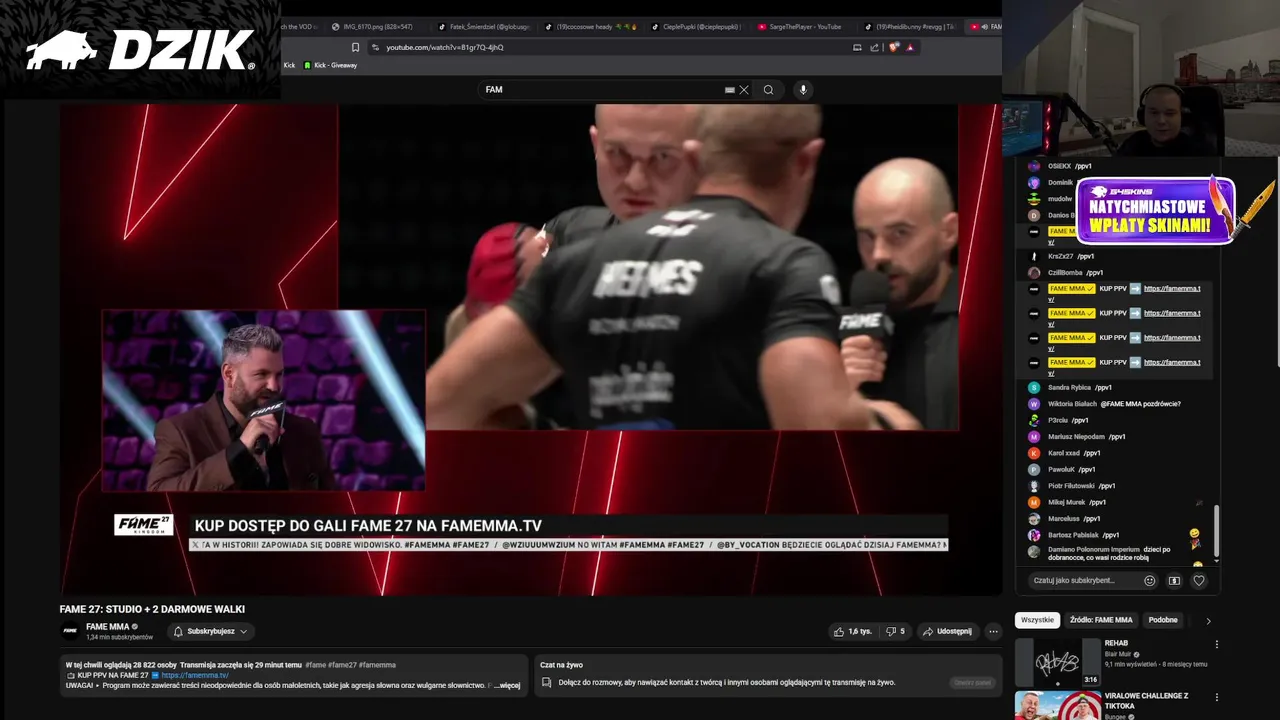Click chat user Bartosz Pabisiak
This screenshot has height=720, width=1280.
[x=1073, y=535]
